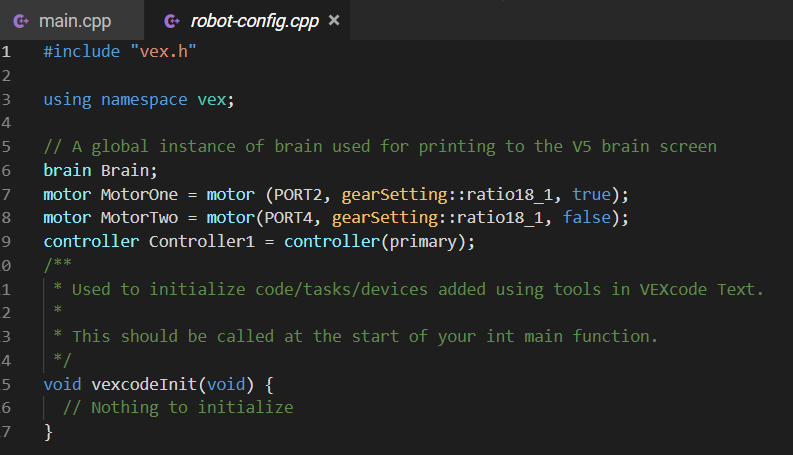
Task: Click the MotorOne variable name
Action: pos(139,194)
